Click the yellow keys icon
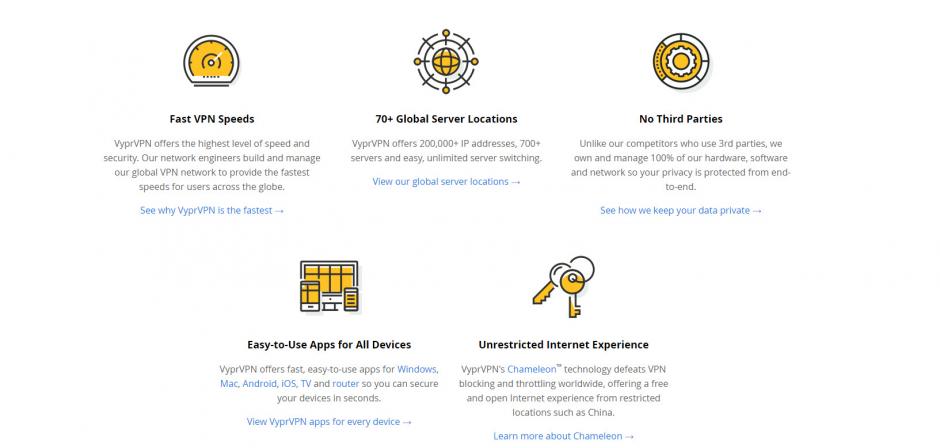Viewport: 940px width, 448px height. (564, 286)
